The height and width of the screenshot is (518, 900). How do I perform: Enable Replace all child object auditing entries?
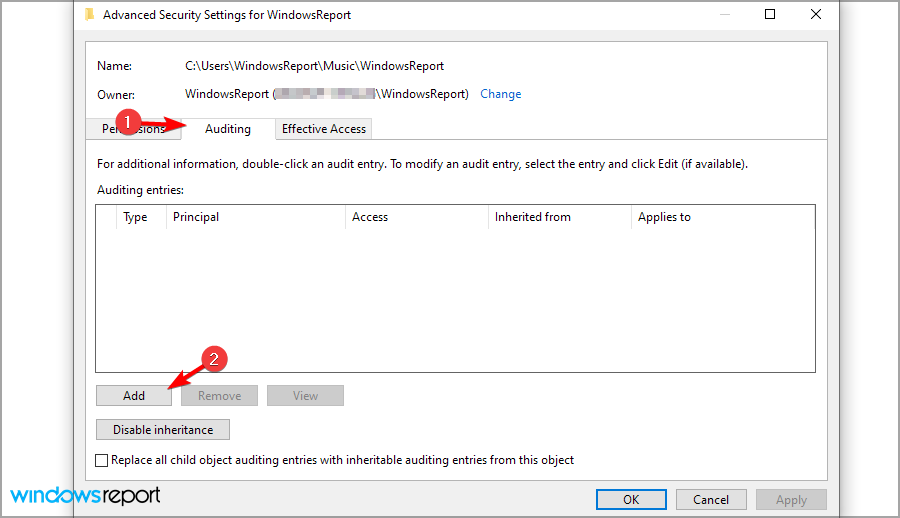click(101, 460)
